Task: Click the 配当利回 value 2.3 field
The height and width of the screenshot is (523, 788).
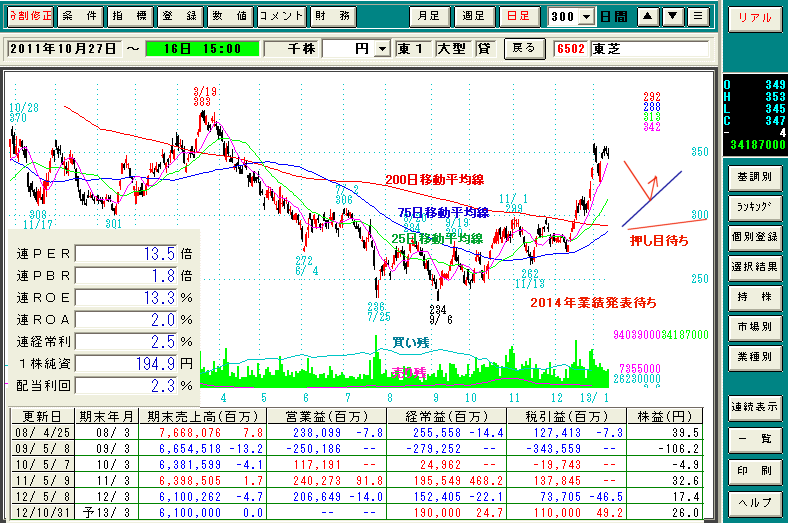Action: pos(127,386)
